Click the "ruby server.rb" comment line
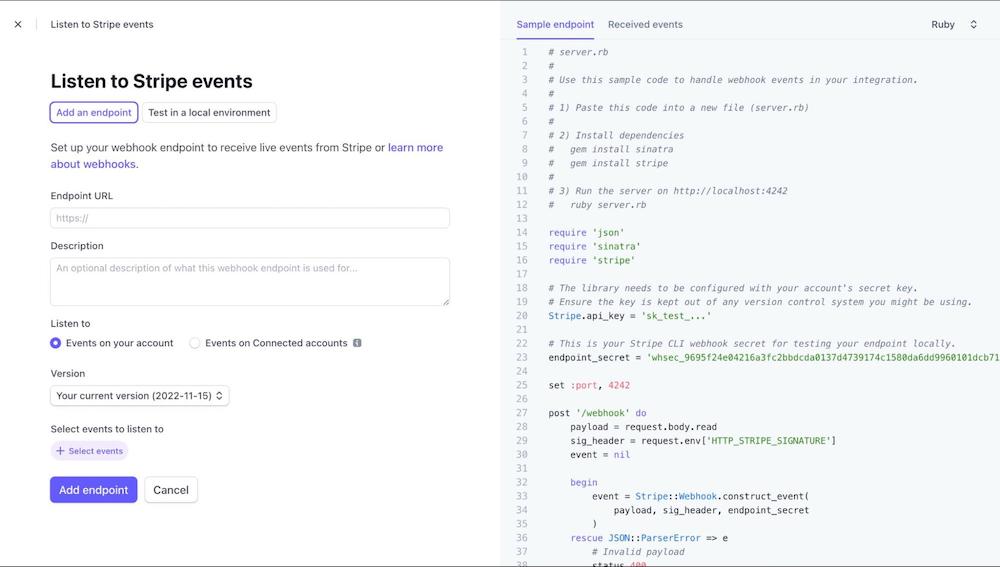1000x567 pixels. [x=597, y=205]
